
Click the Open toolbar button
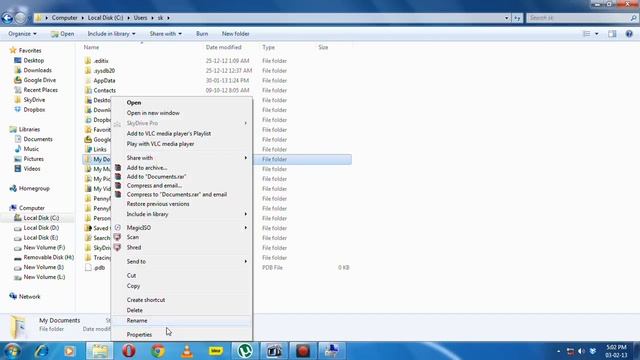tap(62, 34)
